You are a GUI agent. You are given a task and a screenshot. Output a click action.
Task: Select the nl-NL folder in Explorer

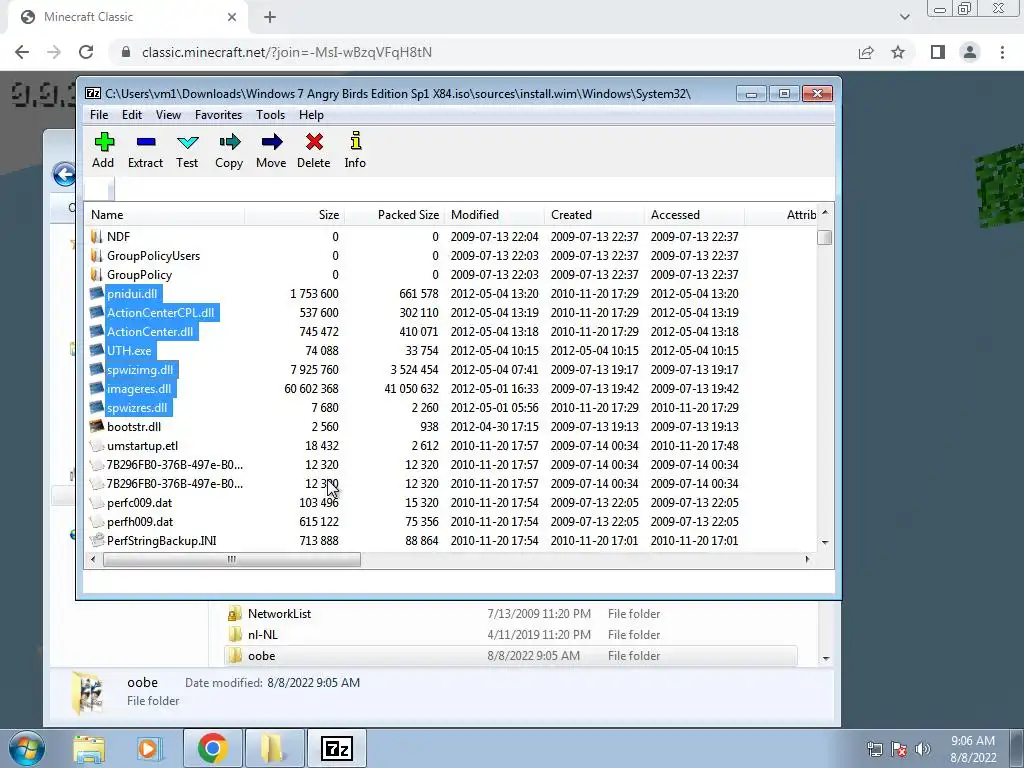tap(511, 635)
